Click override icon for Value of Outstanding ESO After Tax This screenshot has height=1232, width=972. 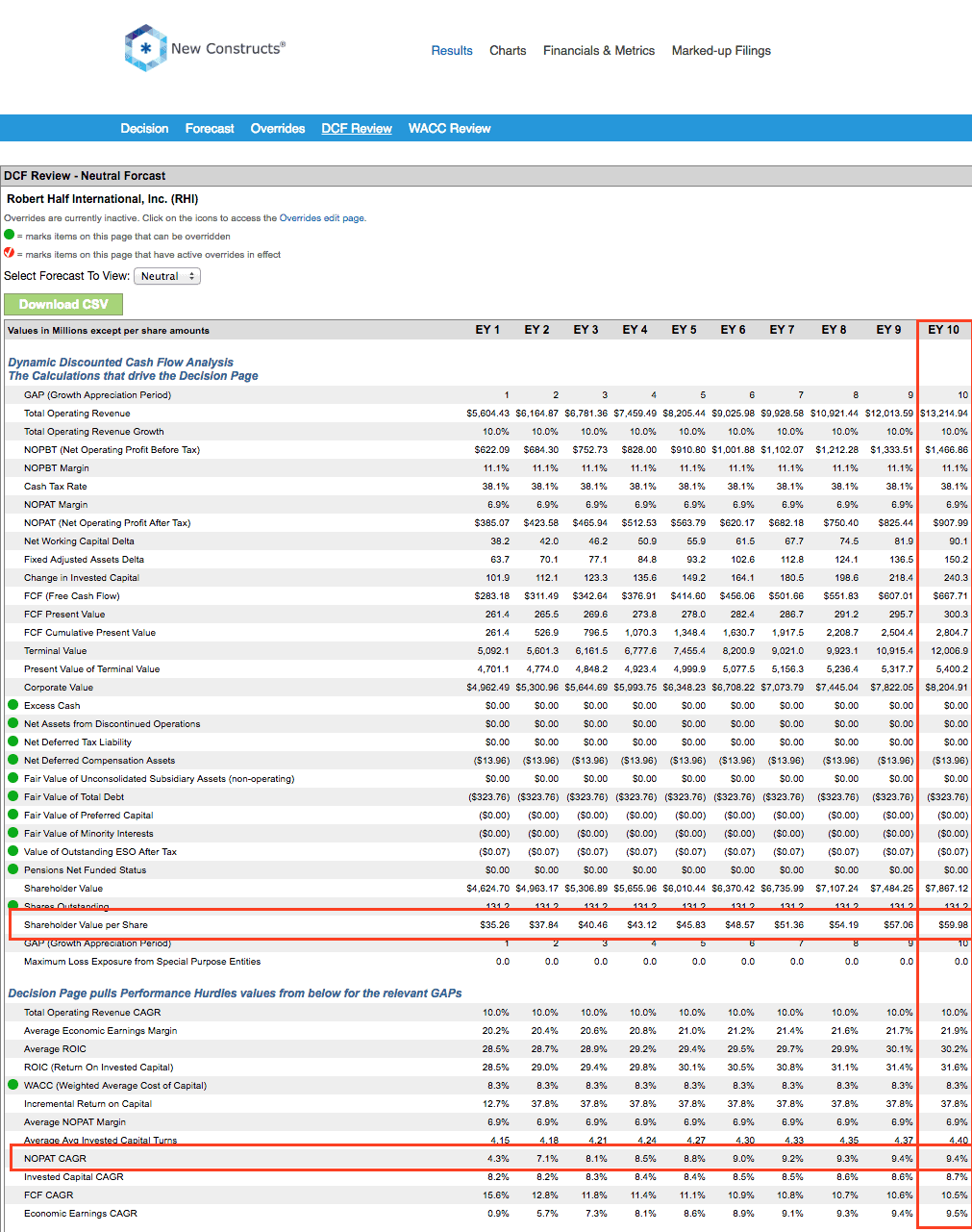click(13, 851)
